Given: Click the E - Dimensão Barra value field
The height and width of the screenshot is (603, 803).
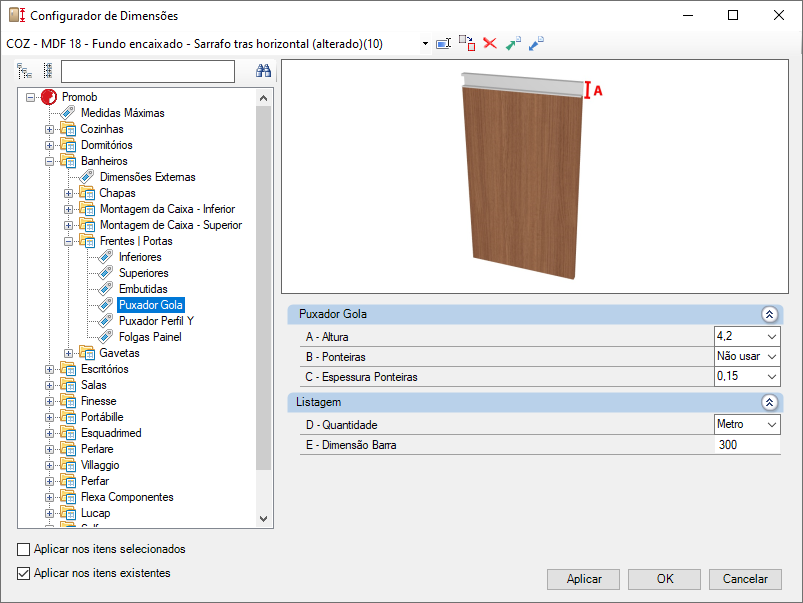Looking at the screenshot, I should point(746,445).
